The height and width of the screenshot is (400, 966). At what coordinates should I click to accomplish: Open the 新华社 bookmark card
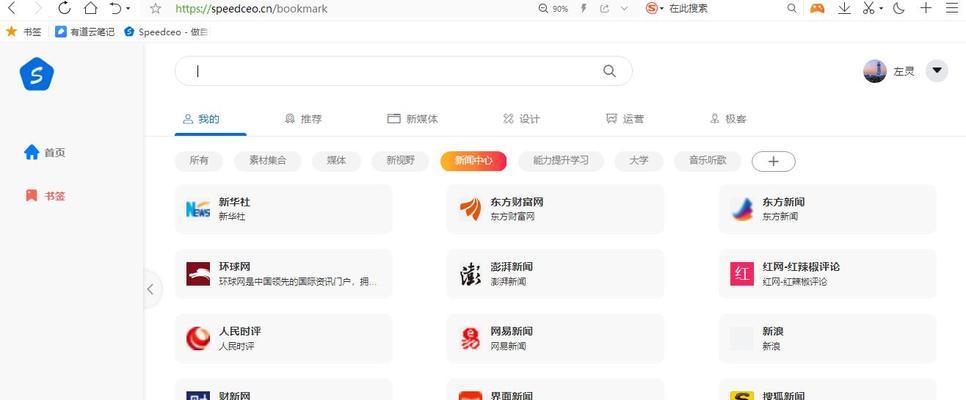coord(283,209)
